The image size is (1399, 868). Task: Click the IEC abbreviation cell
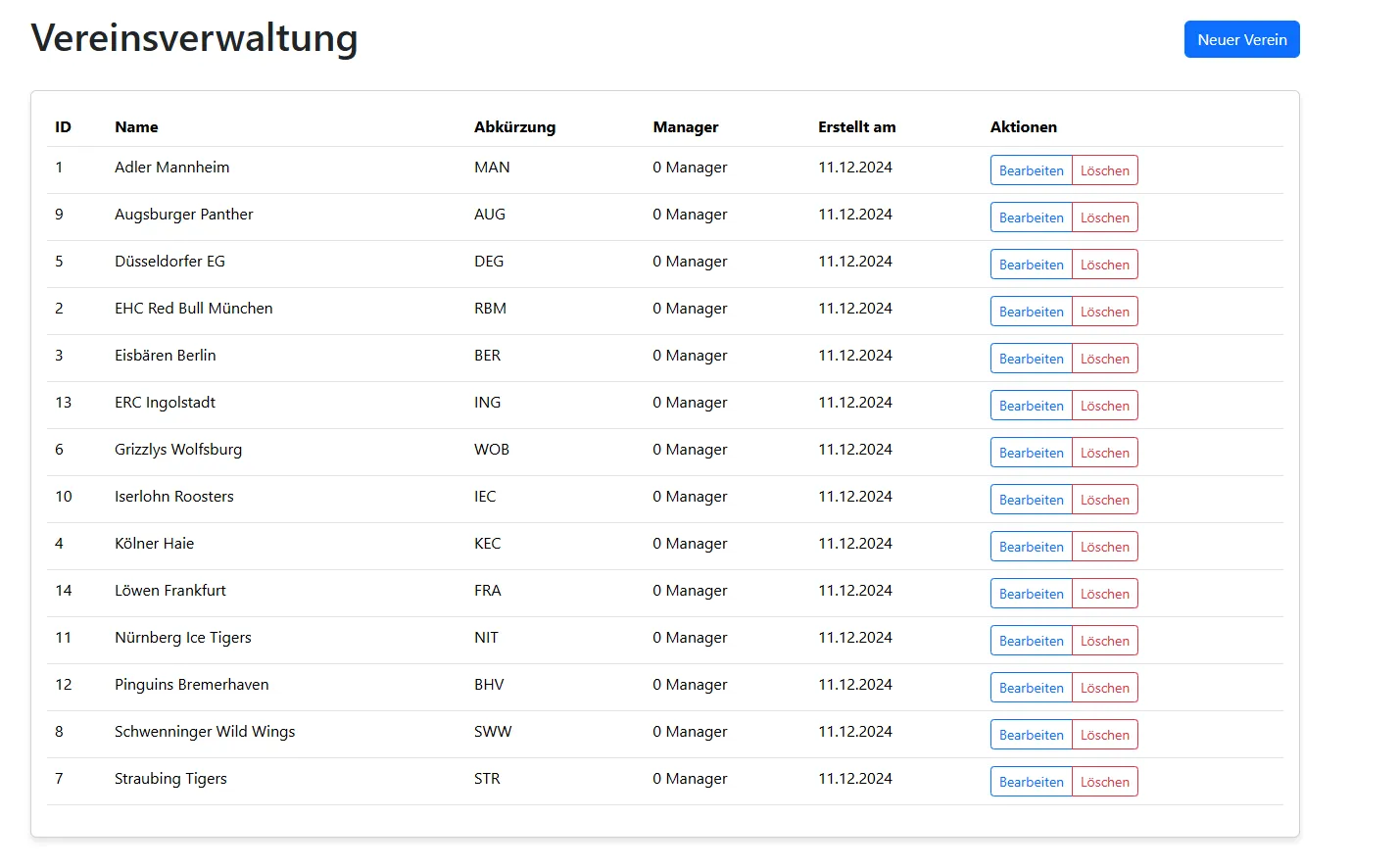pos(485,496)
